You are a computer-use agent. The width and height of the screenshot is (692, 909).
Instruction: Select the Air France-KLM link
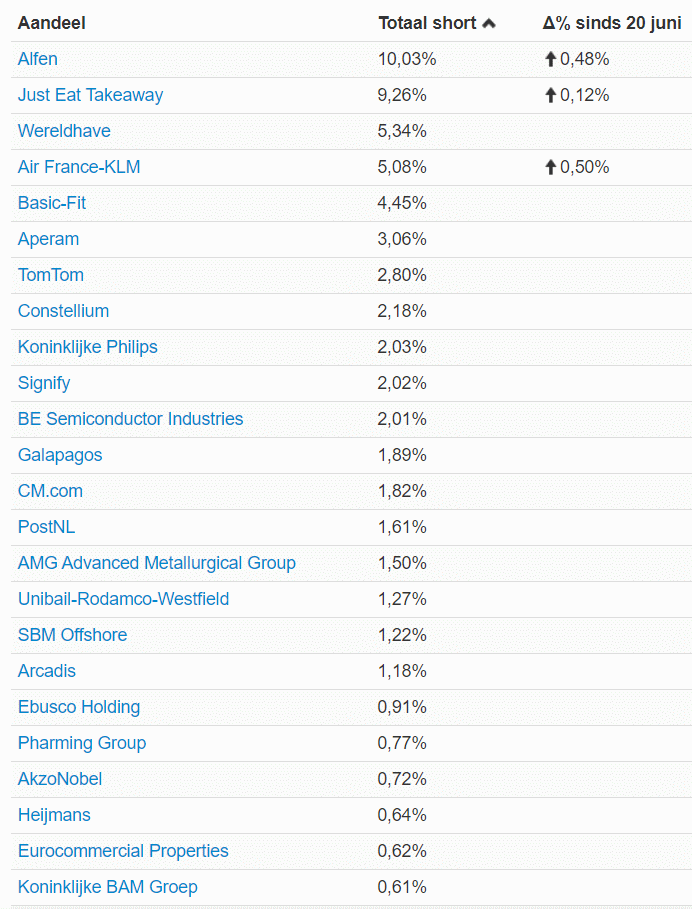pyautogui.click(x=79, y=167)
